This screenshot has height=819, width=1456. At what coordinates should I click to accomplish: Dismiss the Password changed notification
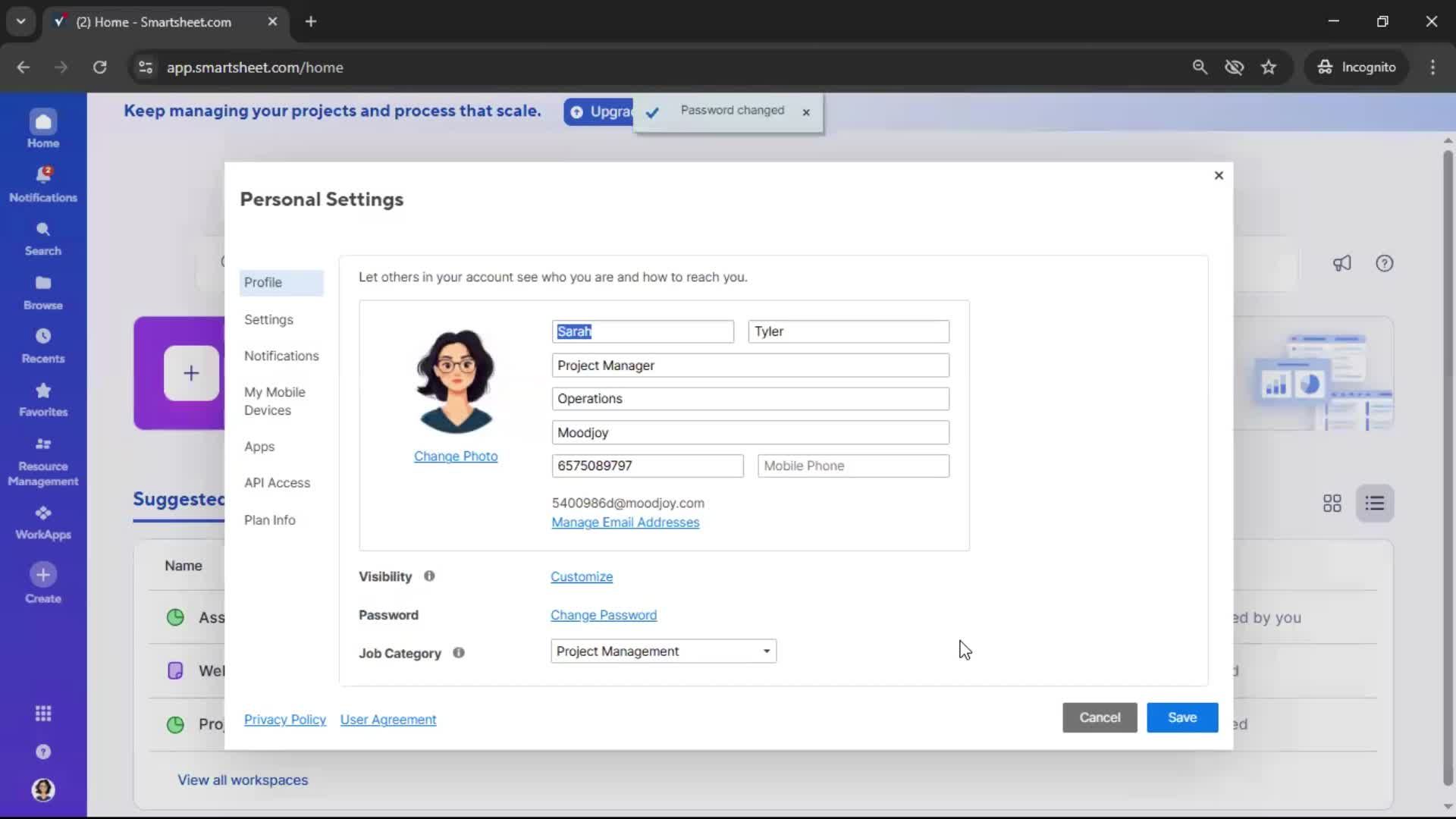[806, 111]
